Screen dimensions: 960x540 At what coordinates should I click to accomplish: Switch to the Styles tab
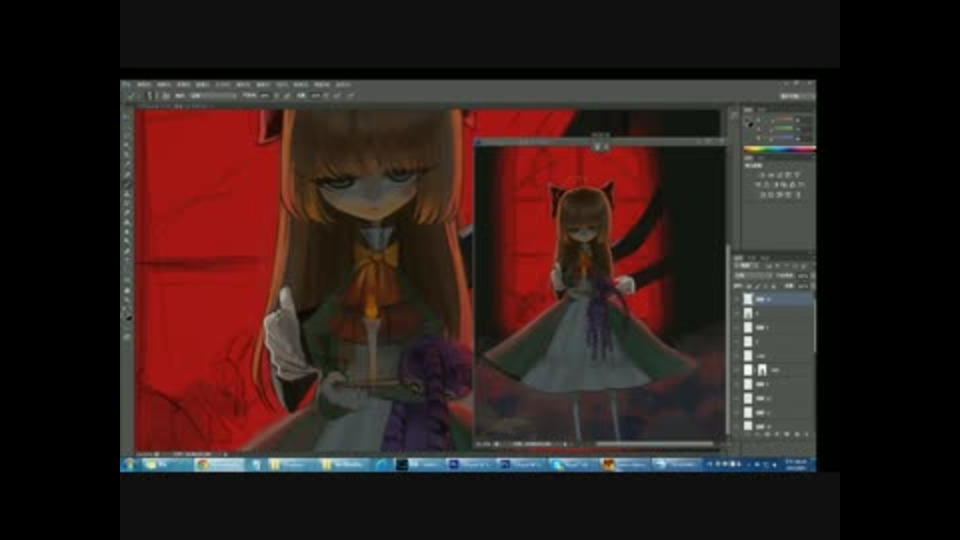coord(760,158)
